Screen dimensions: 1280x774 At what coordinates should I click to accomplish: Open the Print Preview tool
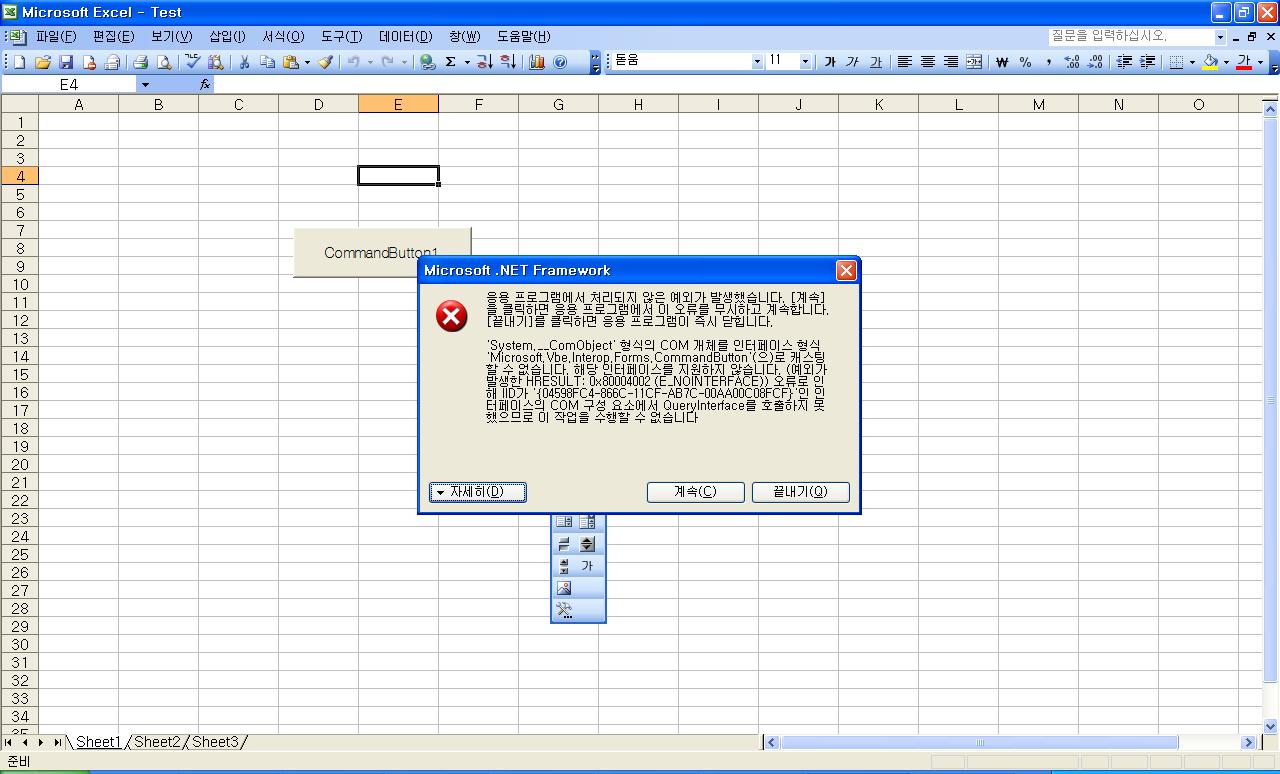164,62
